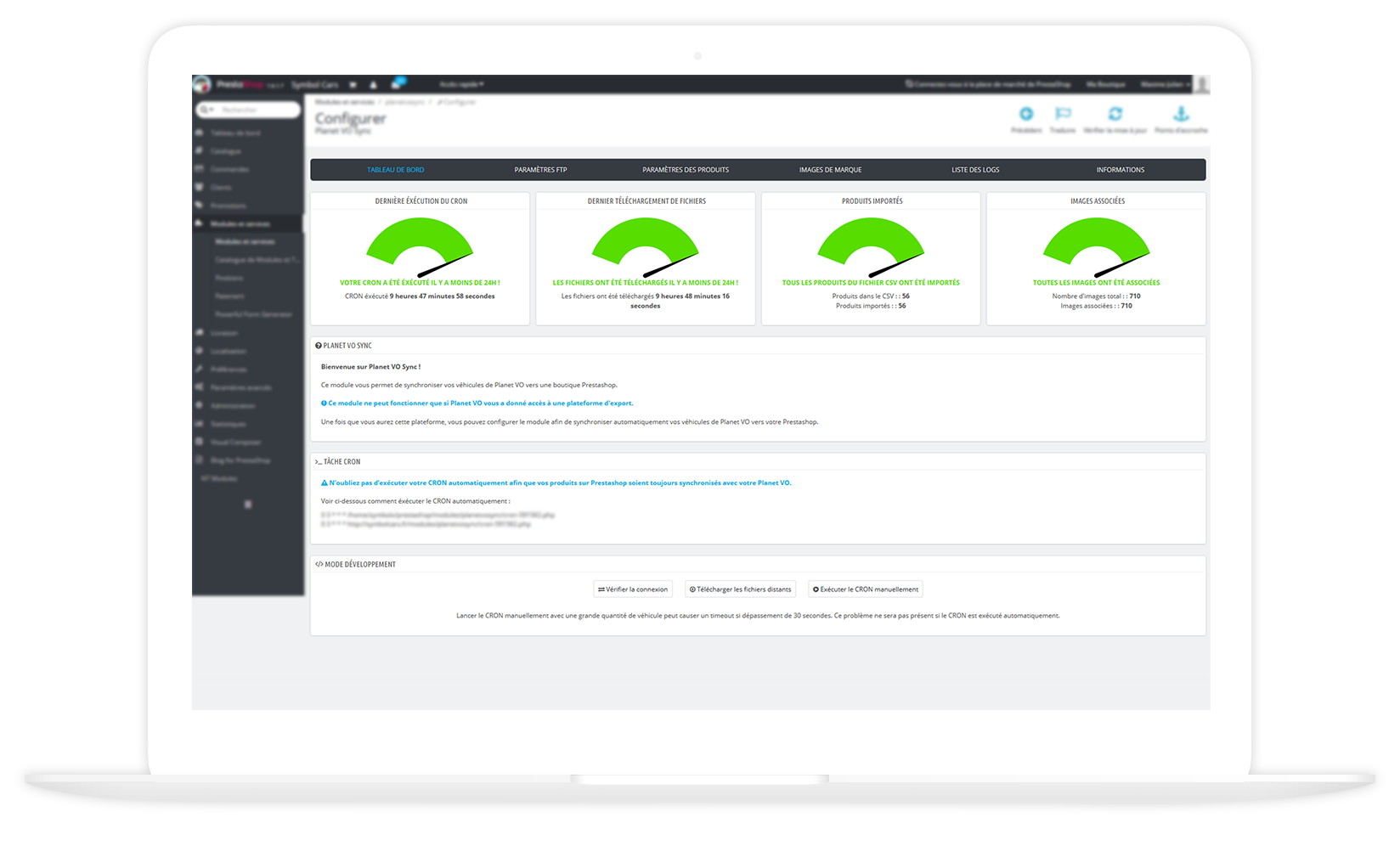Open Blog for PrestaShop in sidebar
Image resolution: width=1400 pixels, height=863 pixels.
pos(240,460)
